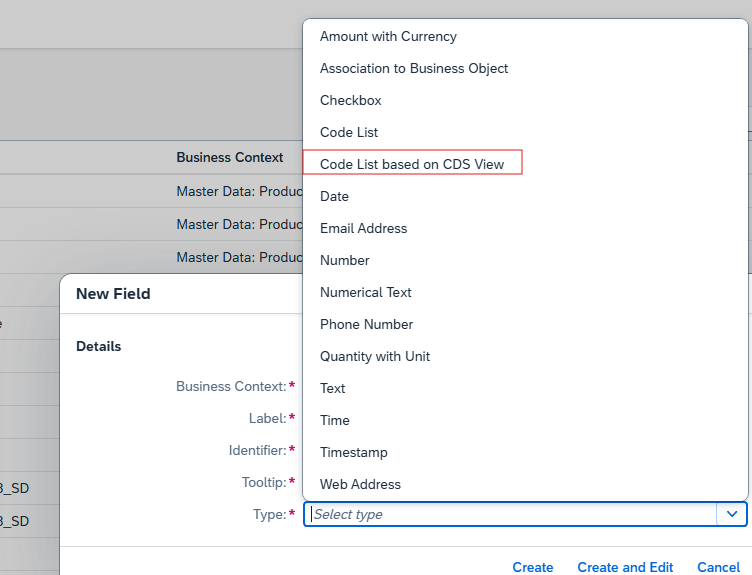Choose Quantity with Unit option
The image size is (752, 575).
375,357
